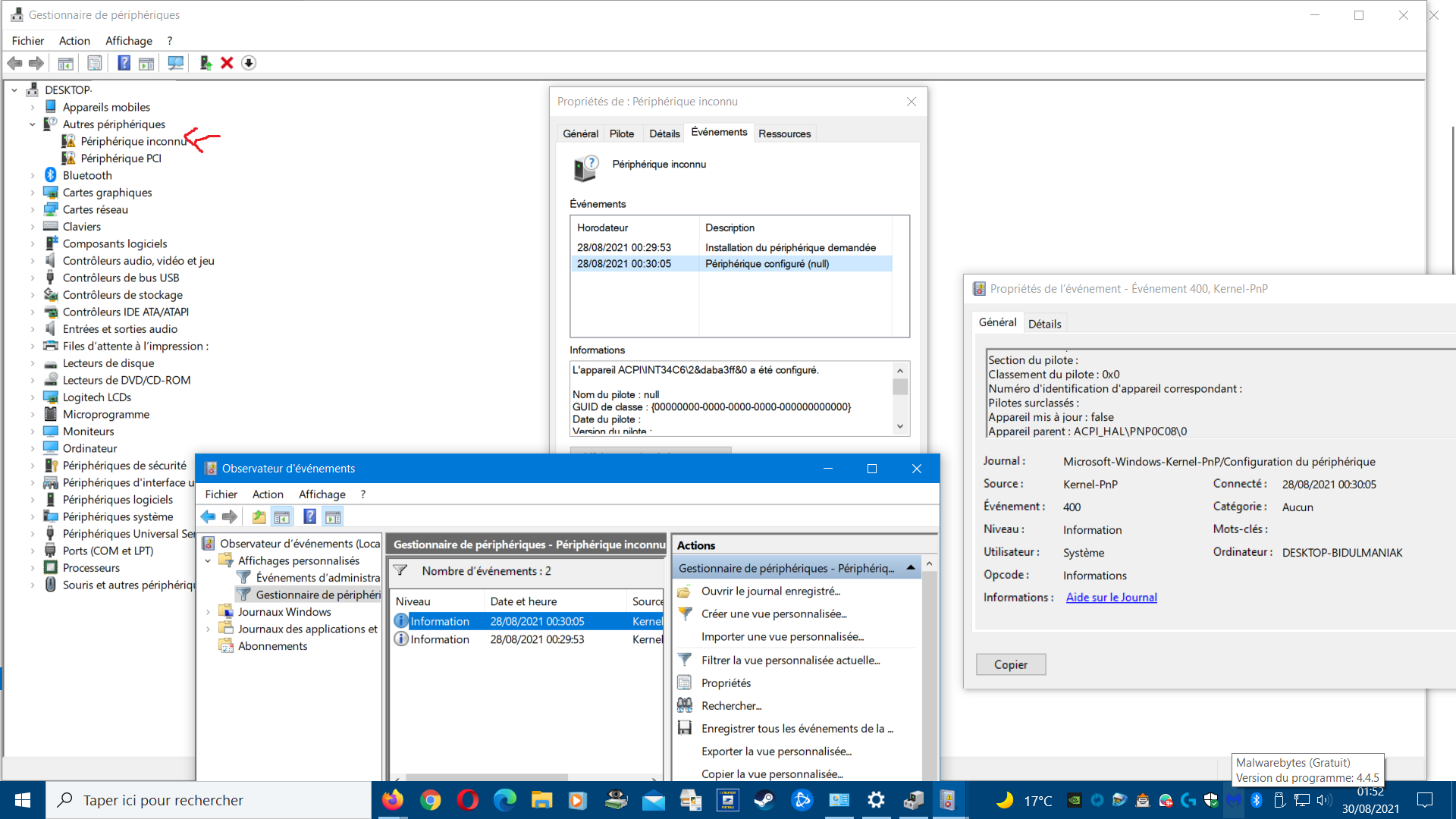Collapse DESKTOP root node
This screenshot has width=1456, height=819.
pyautogui.click(x=14, y=90)
